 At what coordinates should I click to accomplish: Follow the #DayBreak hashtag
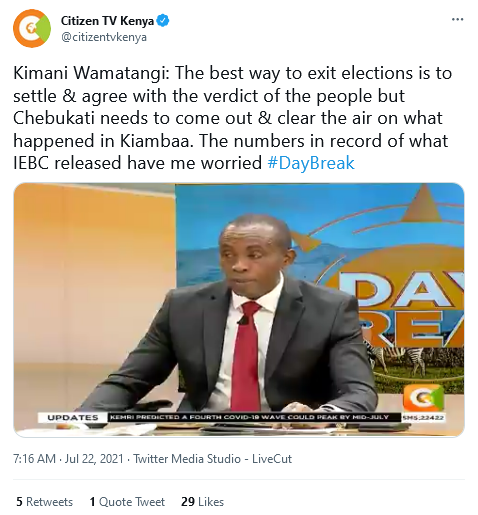coord(311,163)
